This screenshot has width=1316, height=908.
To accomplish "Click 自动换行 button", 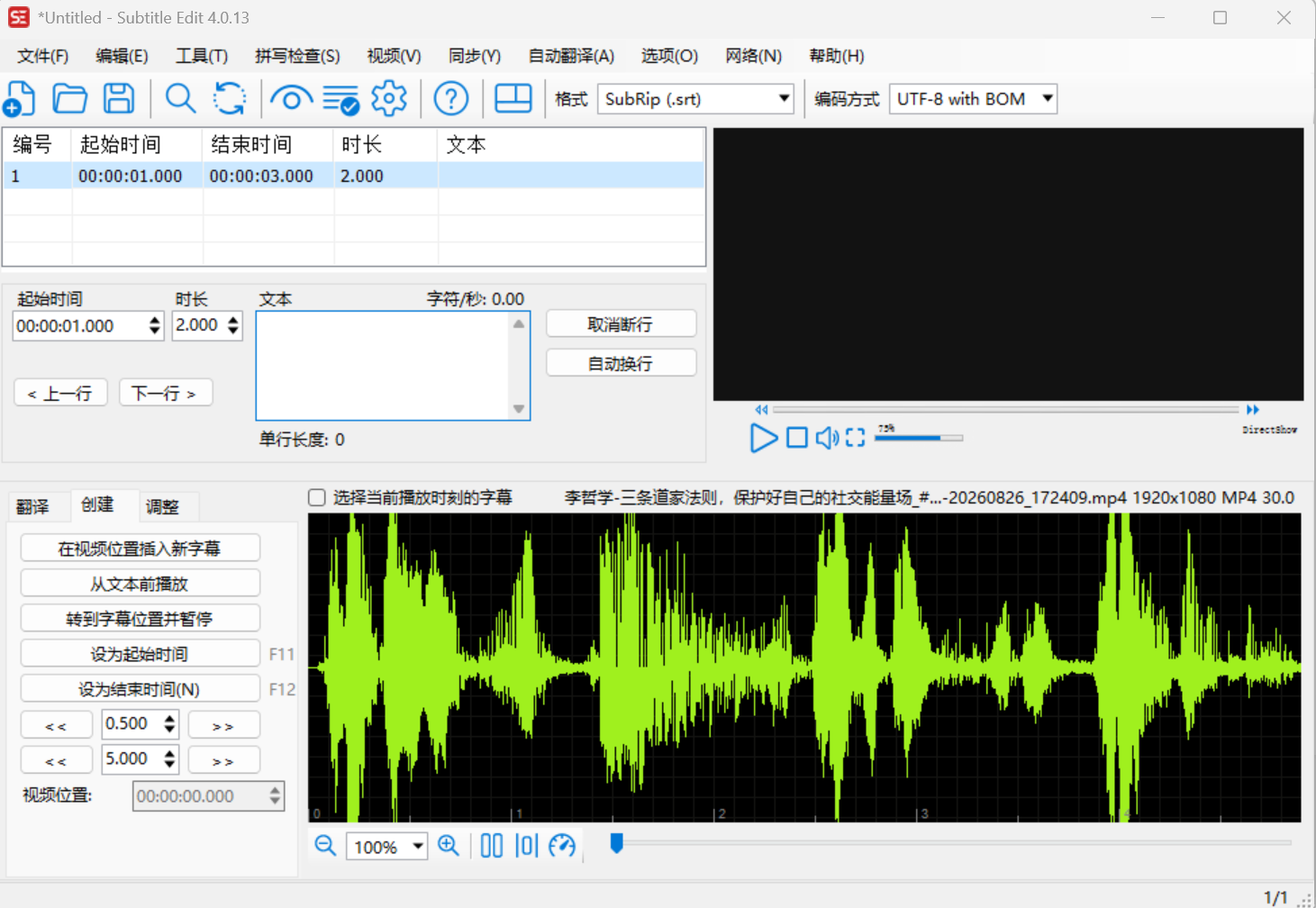I will click(x=621, y=363).
